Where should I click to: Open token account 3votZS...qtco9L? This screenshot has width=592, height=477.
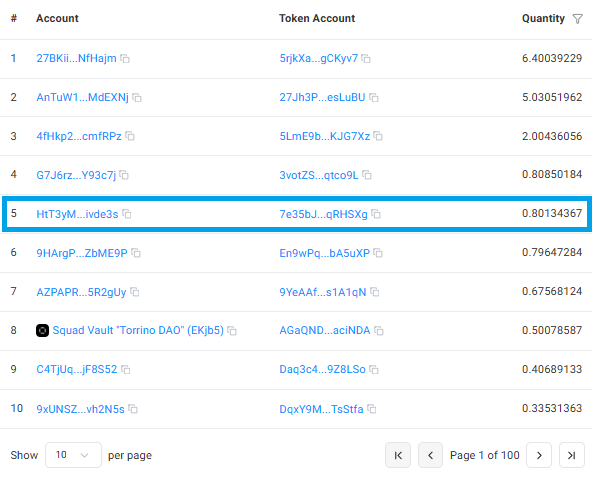[x=319, y=175]
